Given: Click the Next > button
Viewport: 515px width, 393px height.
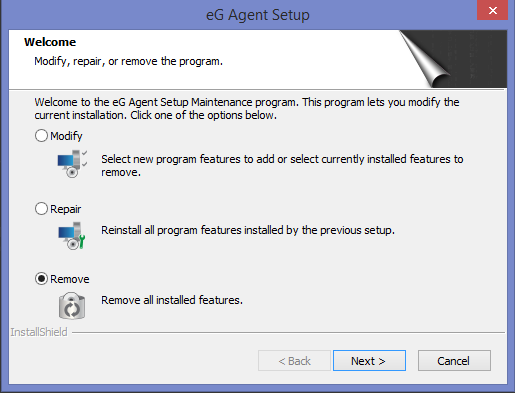Looking at the screenshot, I should pyautogui.click(x=369, y=360).
